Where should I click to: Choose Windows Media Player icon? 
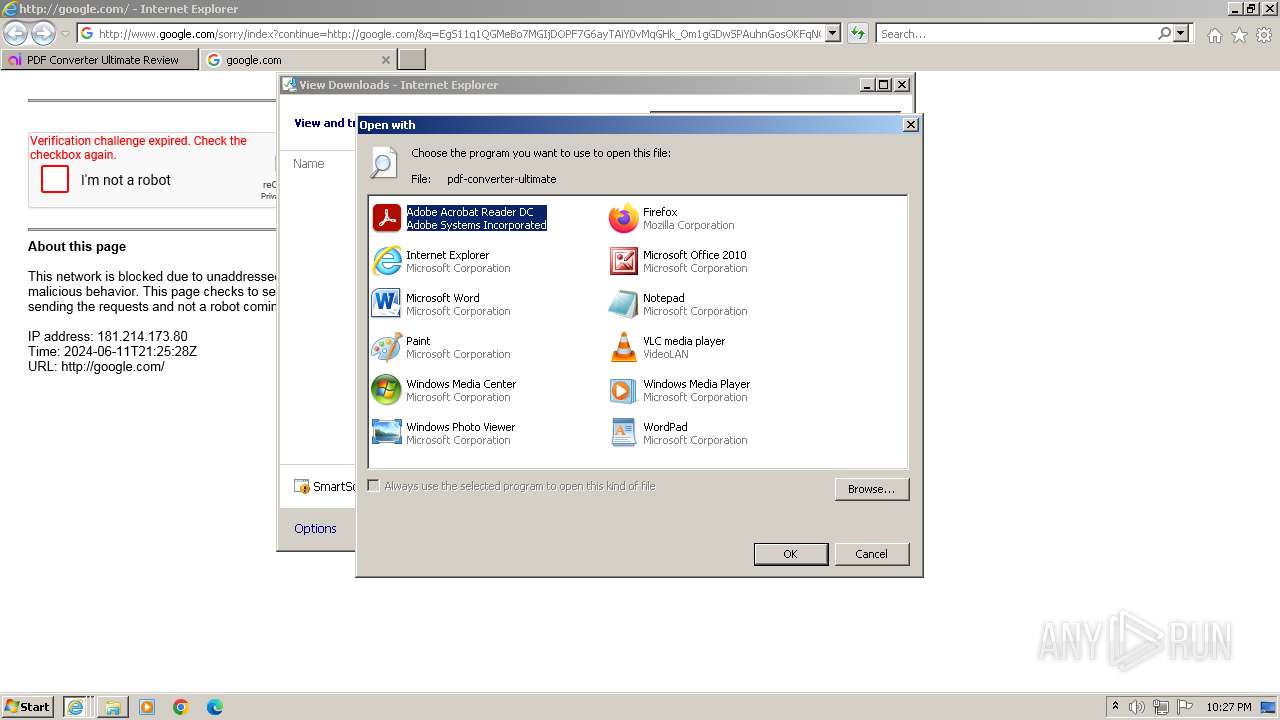point(624,390)
